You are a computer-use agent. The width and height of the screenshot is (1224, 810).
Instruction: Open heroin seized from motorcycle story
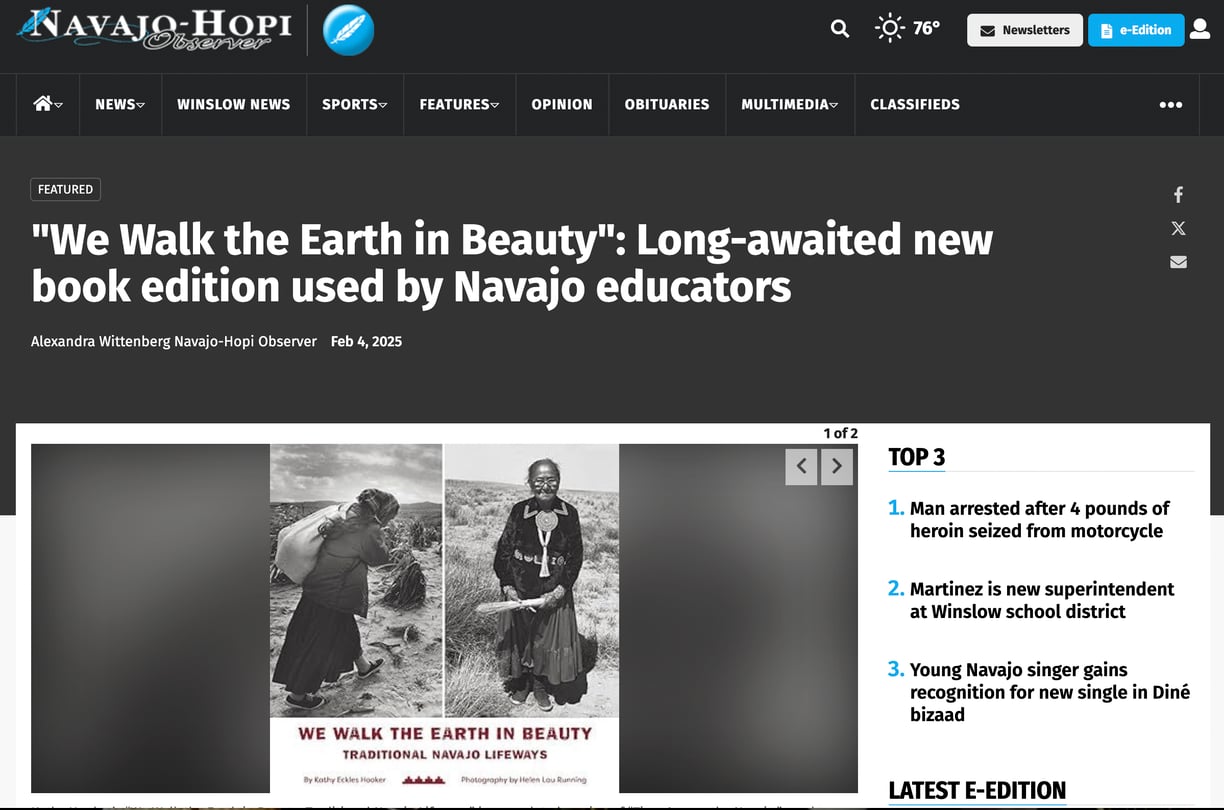coord(1039,519)
